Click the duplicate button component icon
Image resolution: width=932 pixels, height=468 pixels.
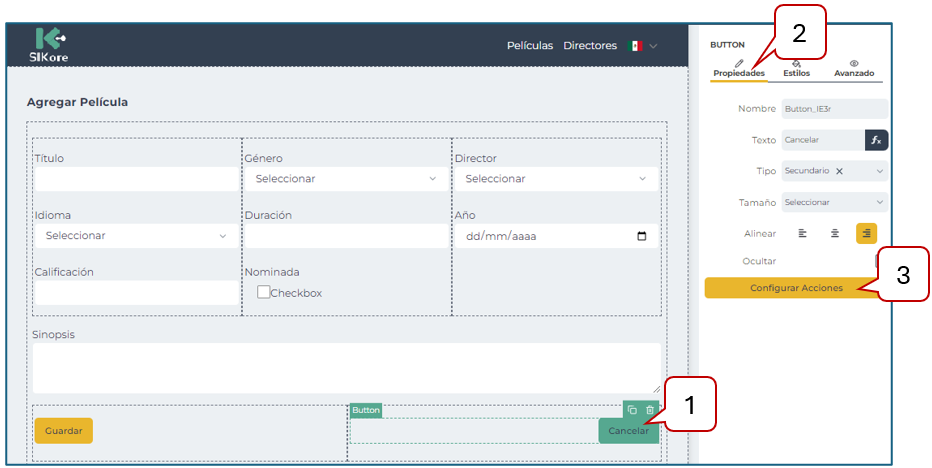(632, 410)
